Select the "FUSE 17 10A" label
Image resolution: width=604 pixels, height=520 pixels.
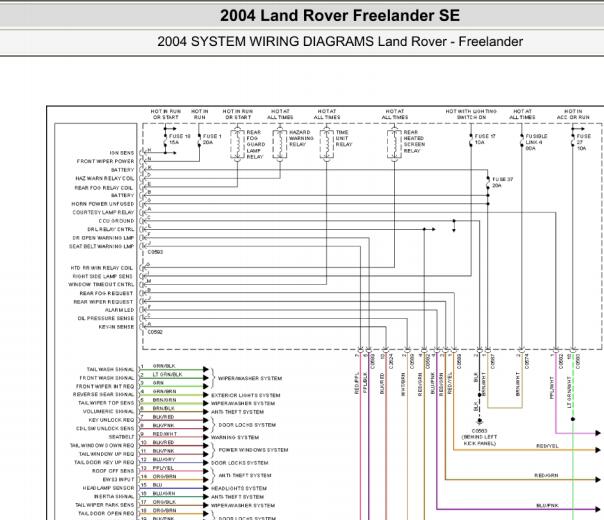[485, 139]
